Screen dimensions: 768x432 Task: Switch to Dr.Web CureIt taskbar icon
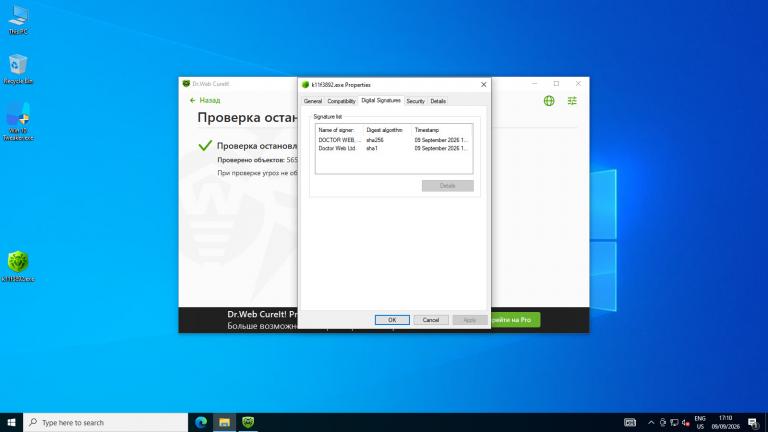[x=248, y=422]
